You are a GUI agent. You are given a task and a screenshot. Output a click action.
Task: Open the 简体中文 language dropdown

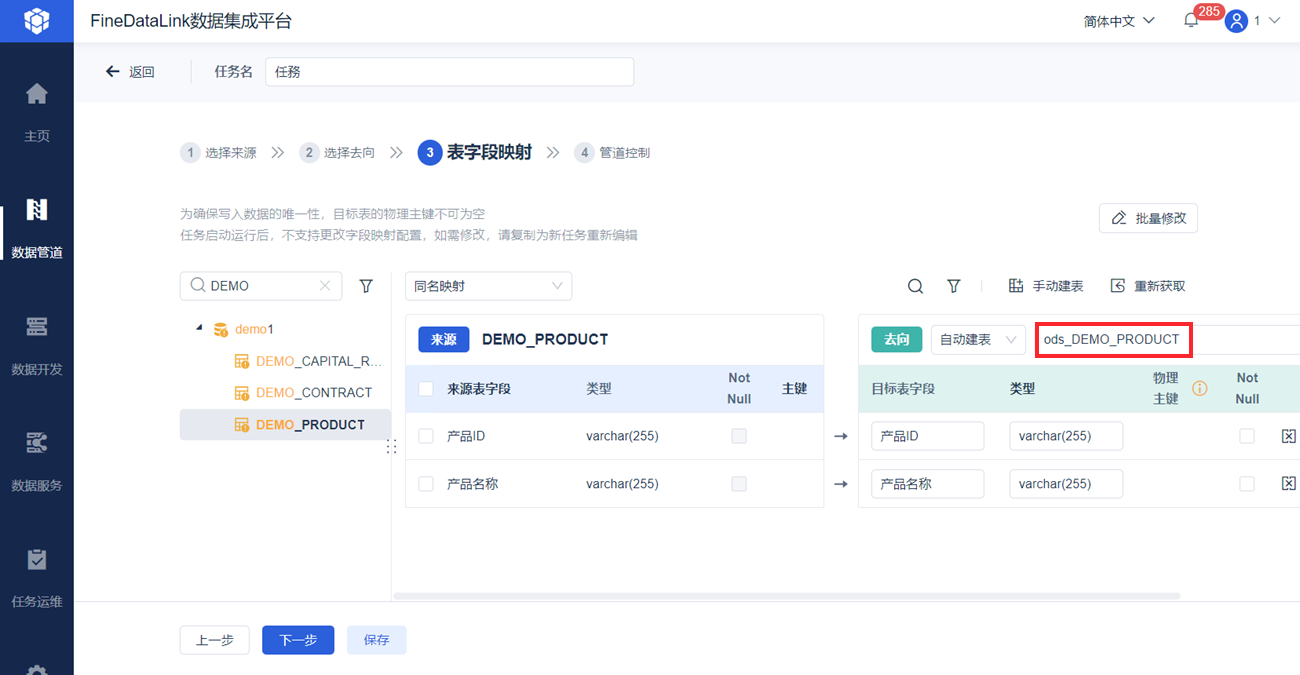[x=1119, y=21]
